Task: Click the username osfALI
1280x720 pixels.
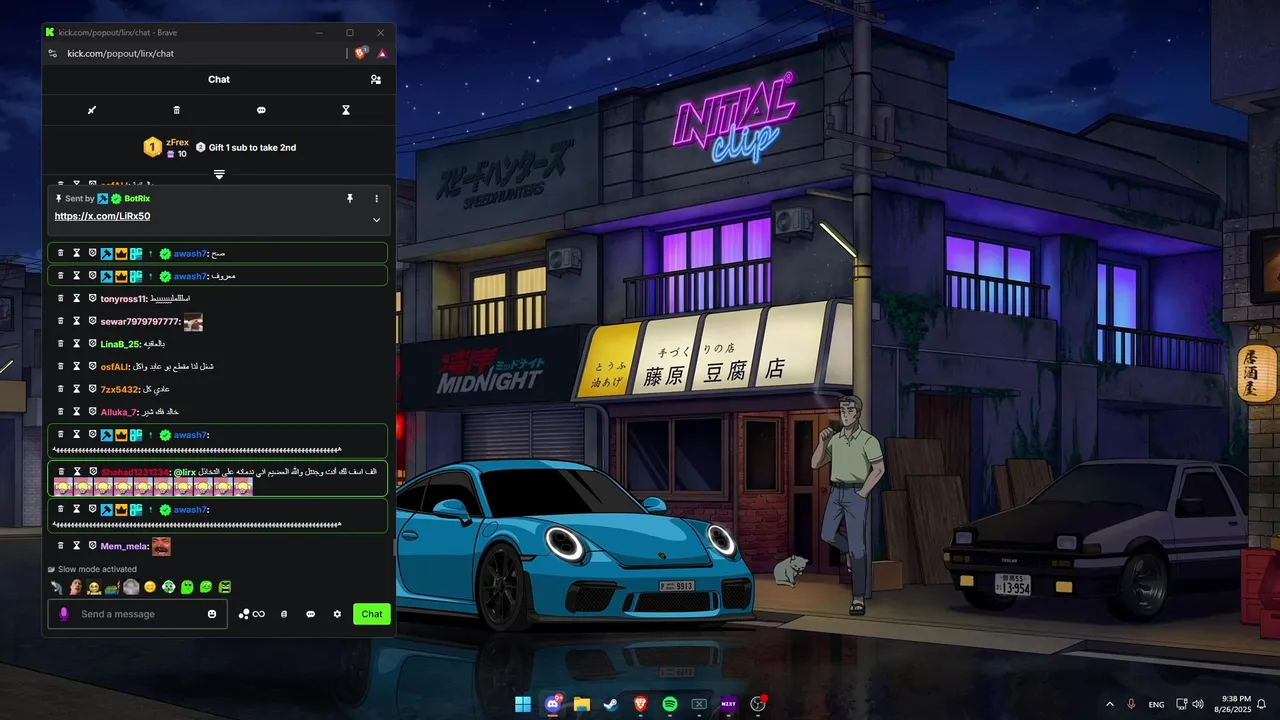Action: click(115, 366)
